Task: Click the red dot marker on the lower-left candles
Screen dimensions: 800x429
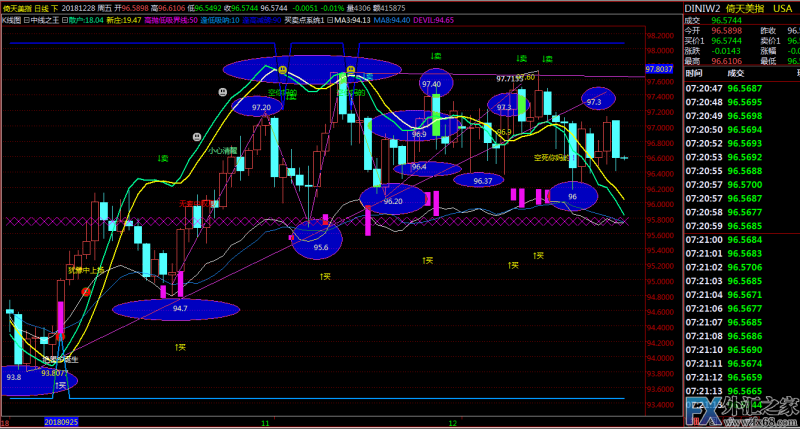Action: click(86, 291)
